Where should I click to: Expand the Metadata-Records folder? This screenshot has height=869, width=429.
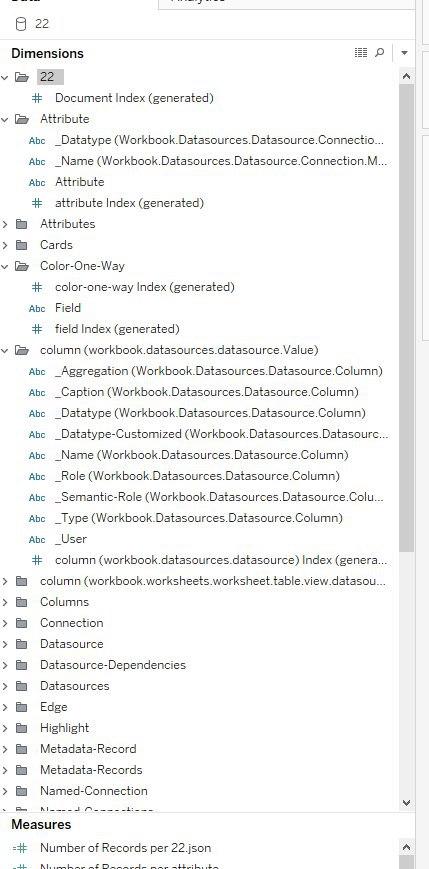click(x=4, y=771)
